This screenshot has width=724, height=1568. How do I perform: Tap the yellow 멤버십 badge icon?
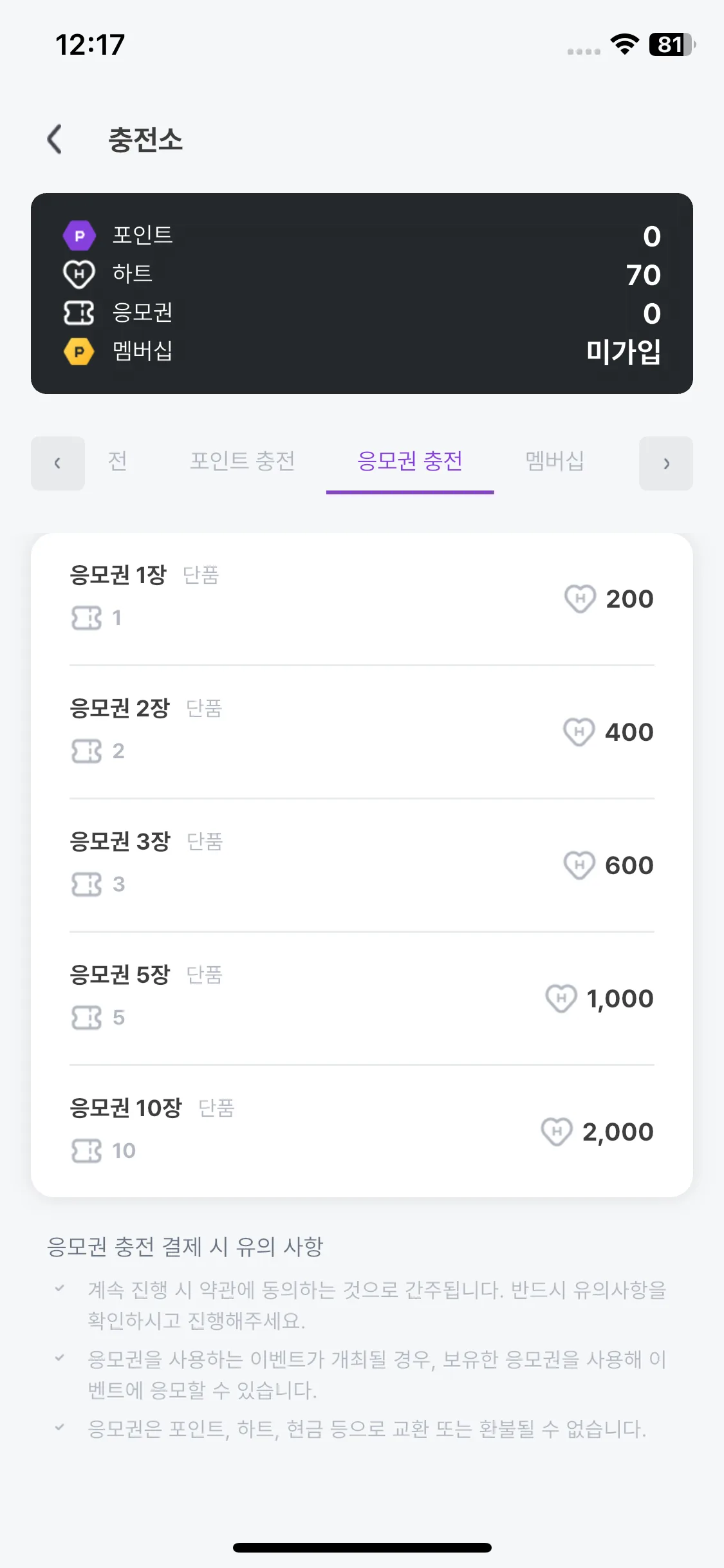[79, 351]
